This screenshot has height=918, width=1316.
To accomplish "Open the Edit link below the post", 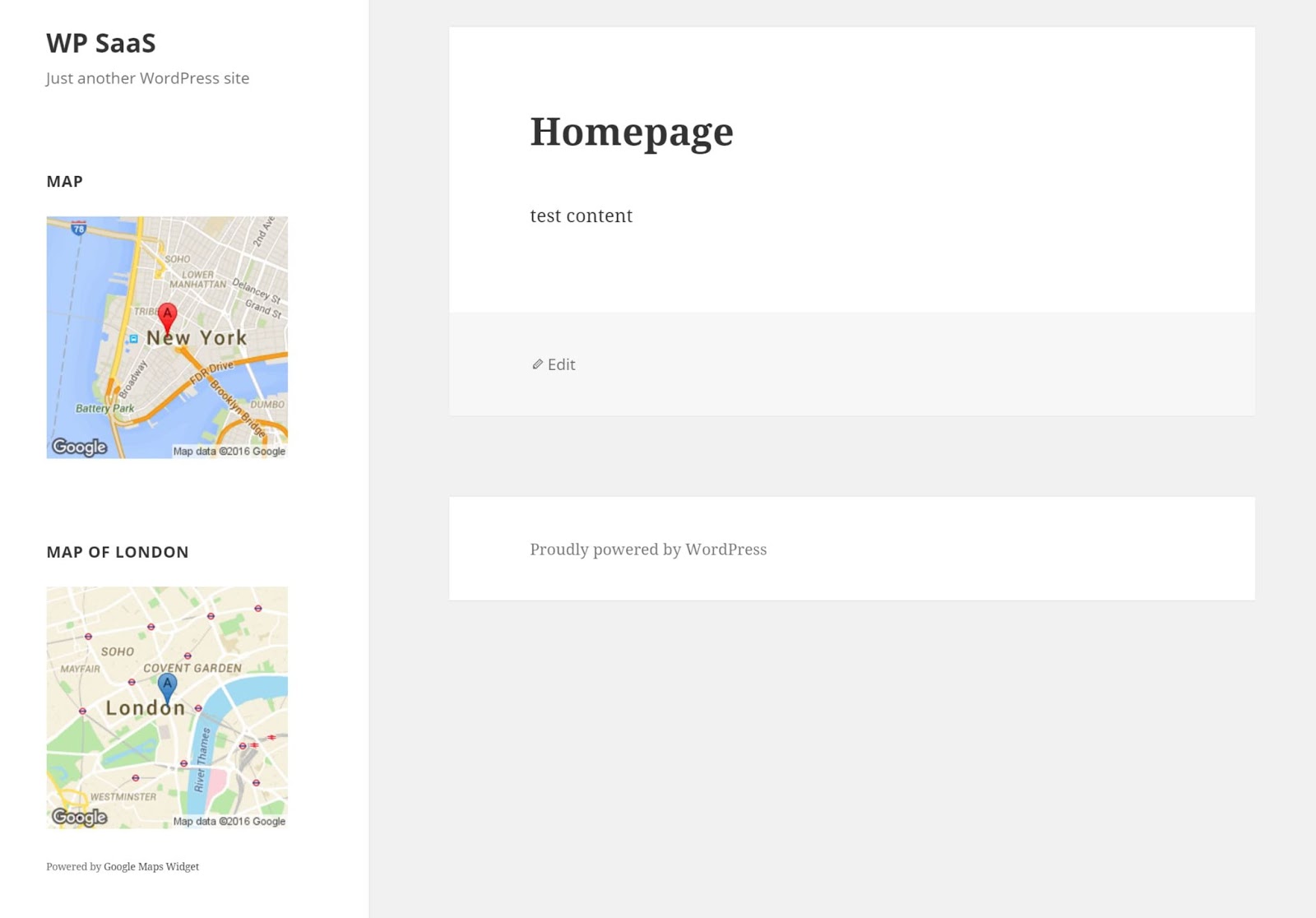I will click(x=560, y=364).
